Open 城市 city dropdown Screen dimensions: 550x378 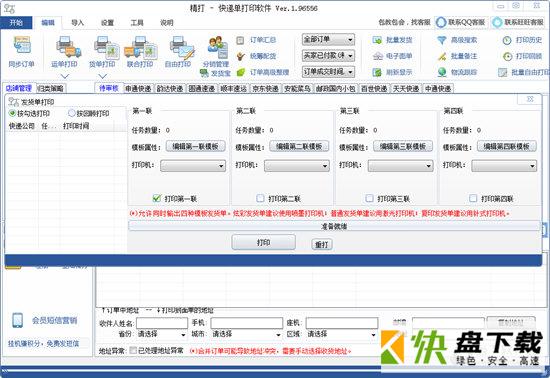(246, 334)
